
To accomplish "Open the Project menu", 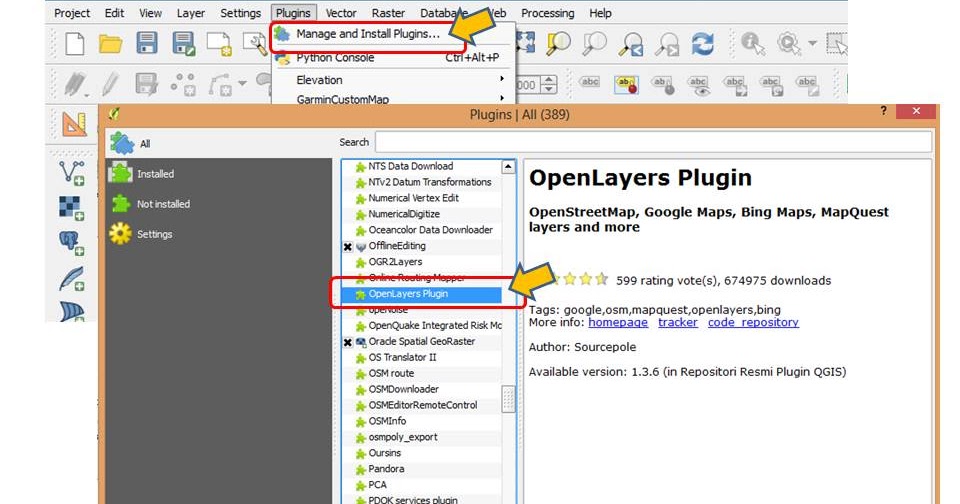I will pyautogui.click(x=72, y=13).
